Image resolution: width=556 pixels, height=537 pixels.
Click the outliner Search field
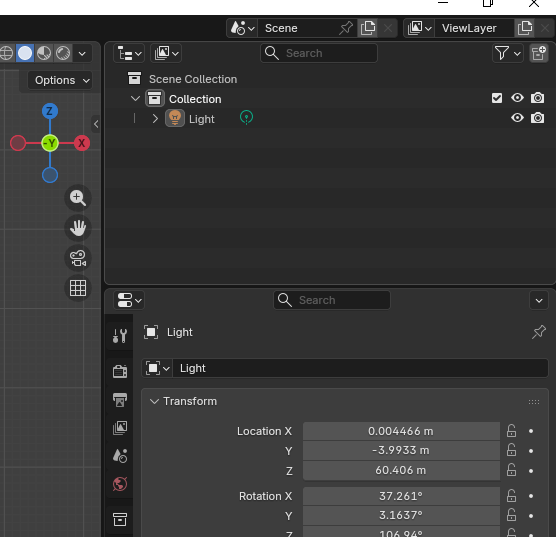point(319,53)
